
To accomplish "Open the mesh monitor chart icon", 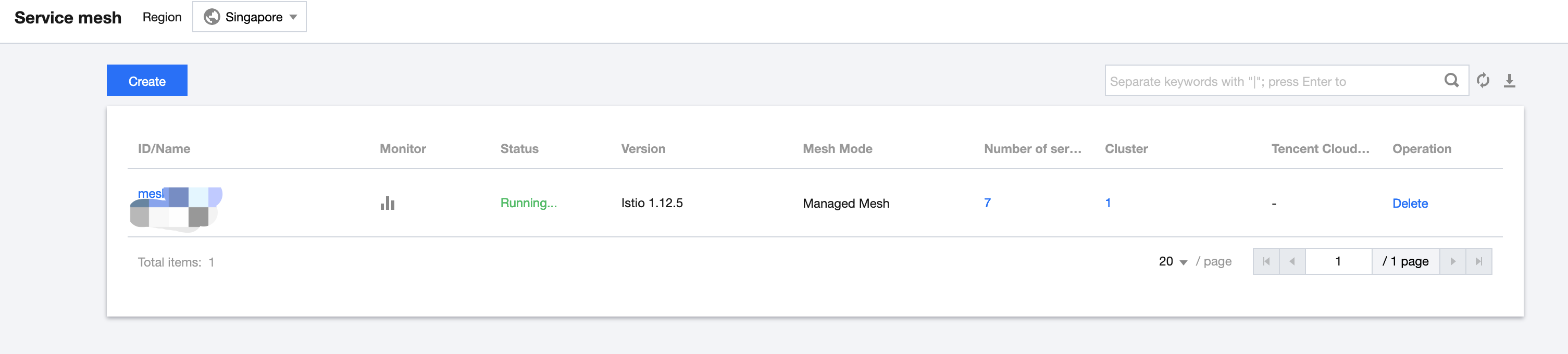I will coord(387,203).
